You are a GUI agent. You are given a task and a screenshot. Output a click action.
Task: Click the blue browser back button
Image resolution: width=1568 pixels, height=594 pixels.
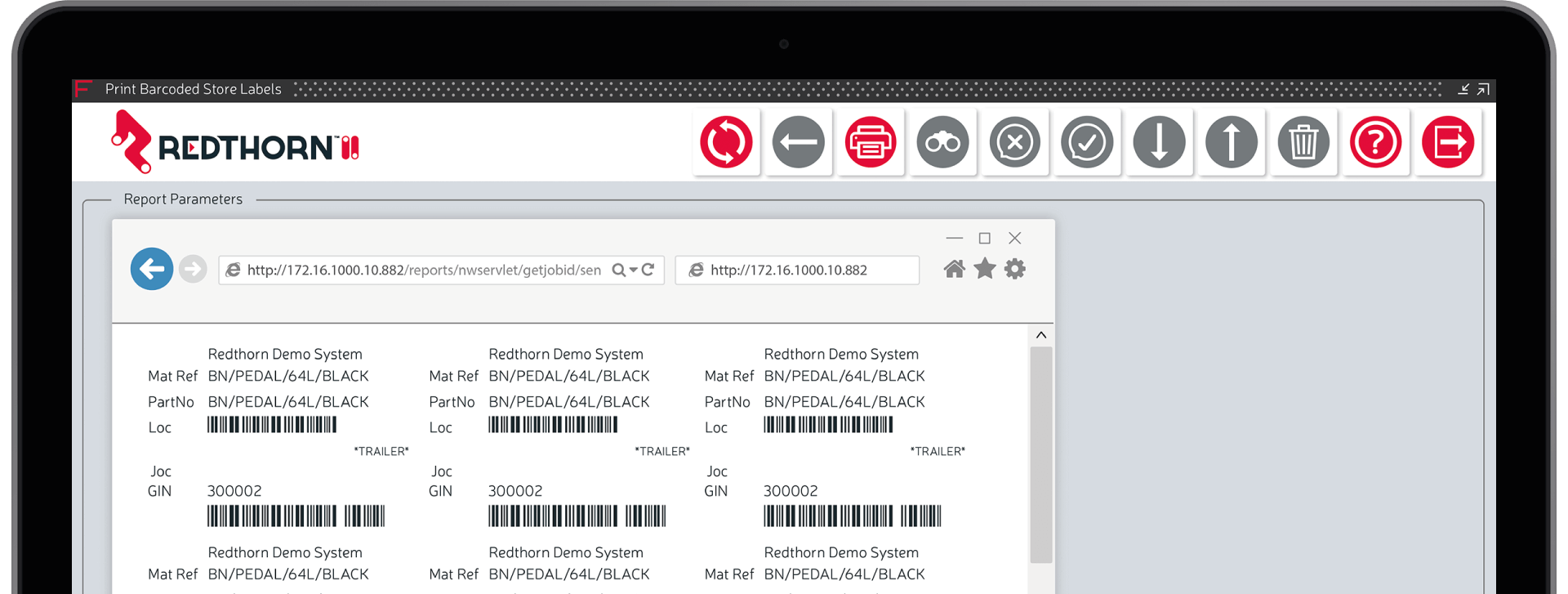[x=152, y=269]
